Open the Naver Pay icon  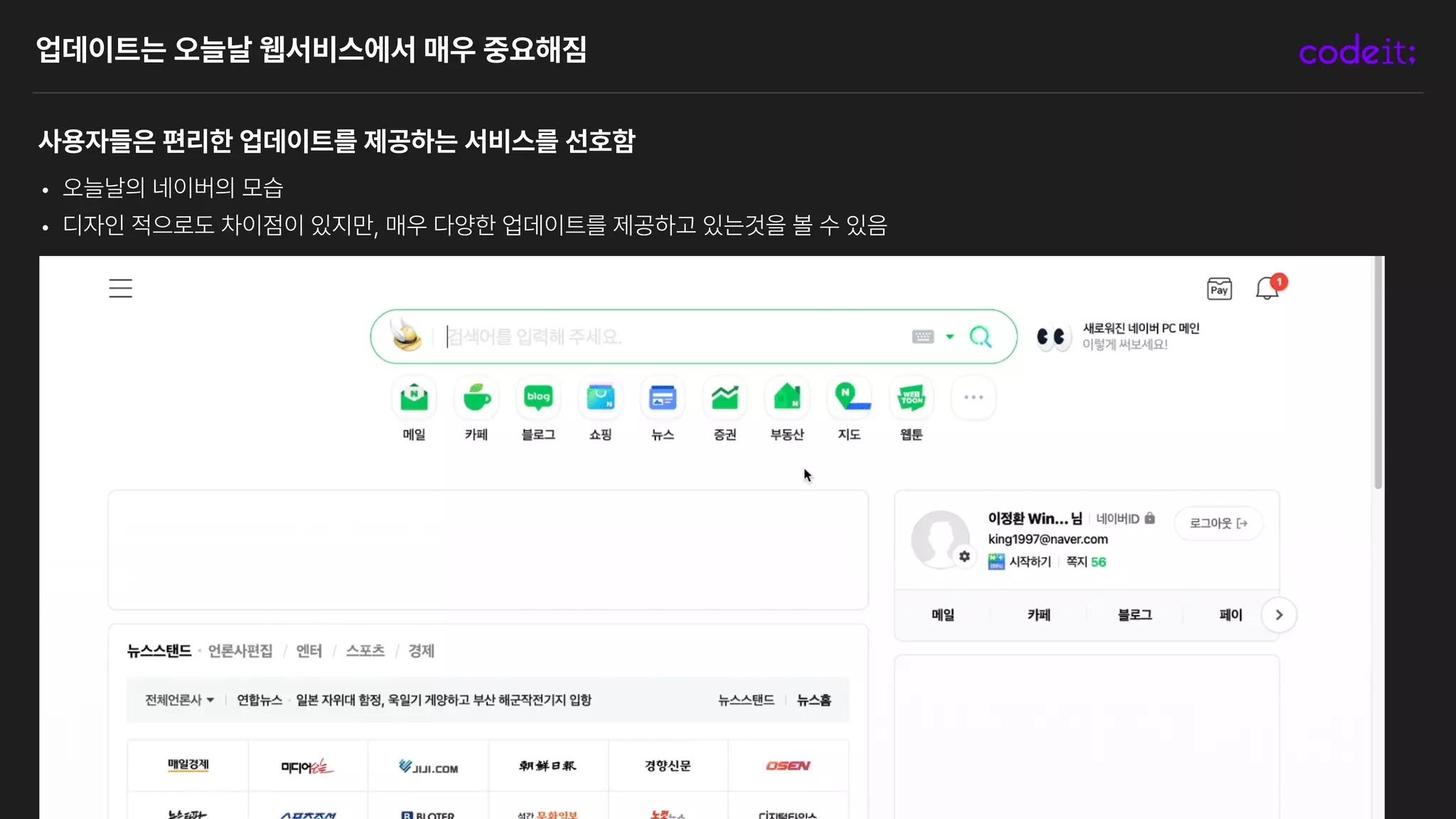click(x=1219, y=289)
